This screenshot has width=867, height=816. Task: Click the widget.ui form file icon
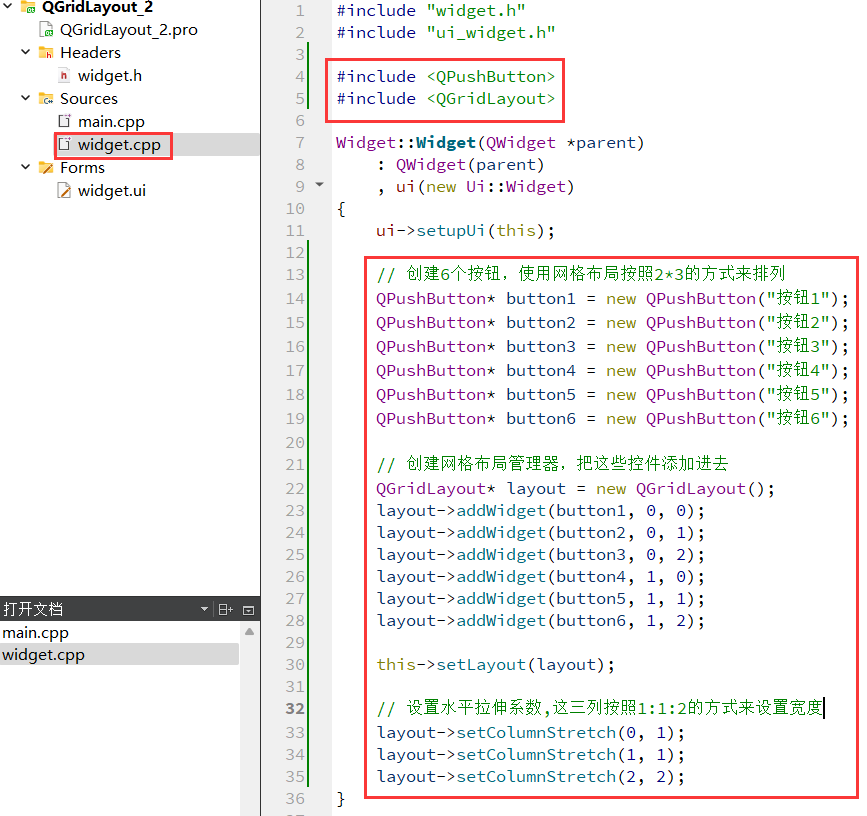tap(65, 190)
